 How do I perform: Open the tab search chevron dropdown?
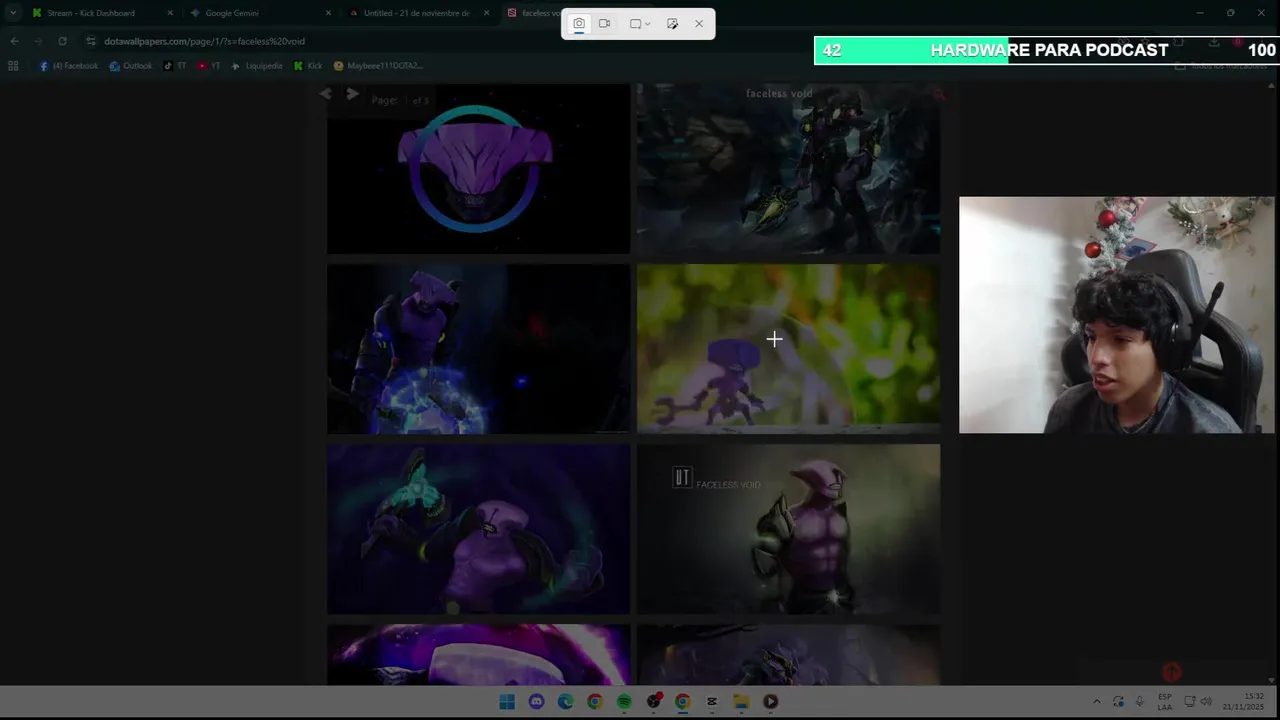pyautogui.click(x=13, y=13)
